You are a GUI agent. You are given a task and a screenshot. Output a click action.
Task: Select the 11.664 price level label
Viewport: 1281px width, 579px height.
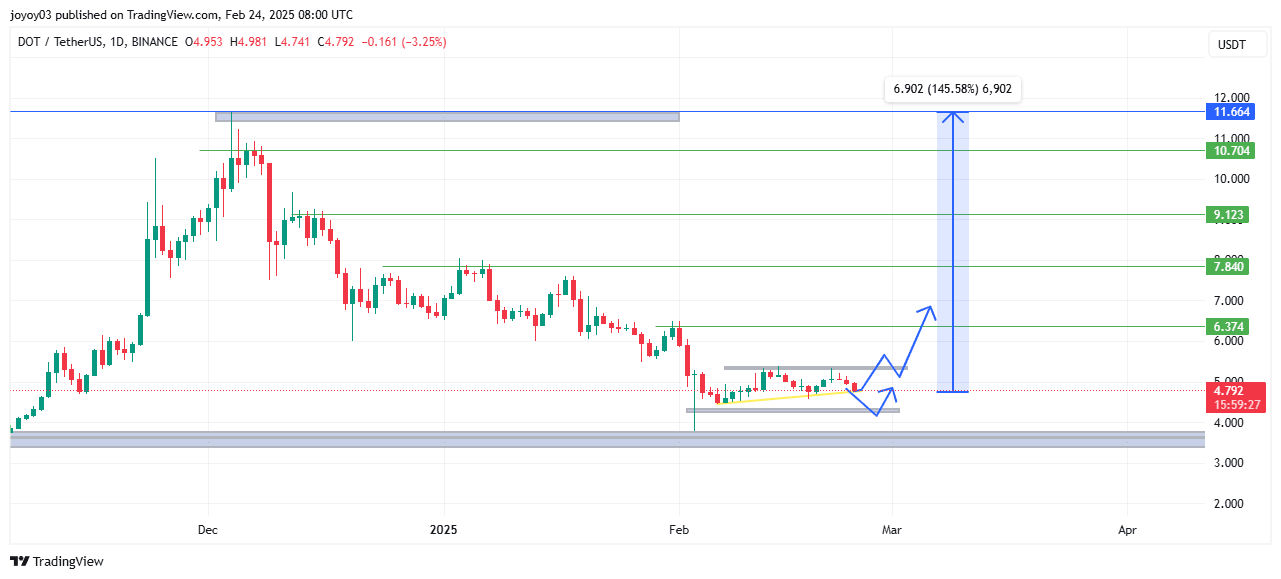pos(1228,111)
